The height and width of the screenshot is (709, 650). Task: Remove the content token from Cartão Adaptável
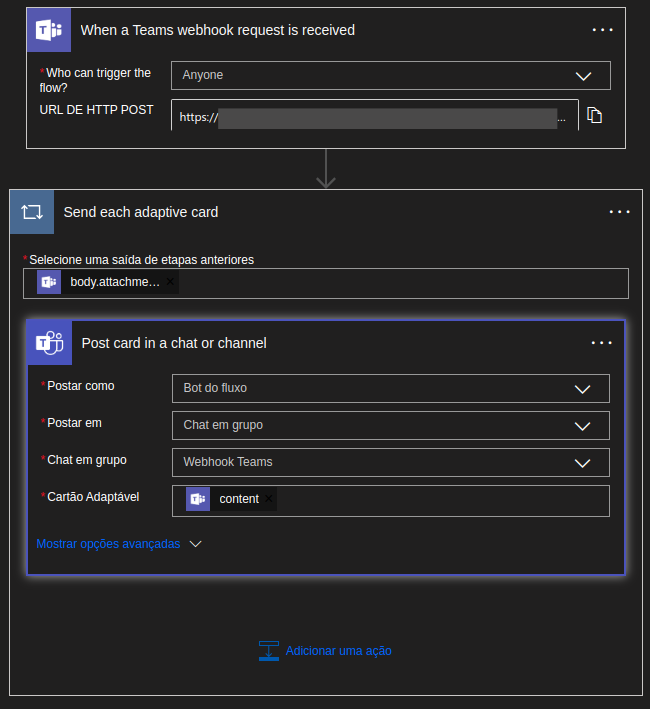pyautogui.click(x=268, y=499)
